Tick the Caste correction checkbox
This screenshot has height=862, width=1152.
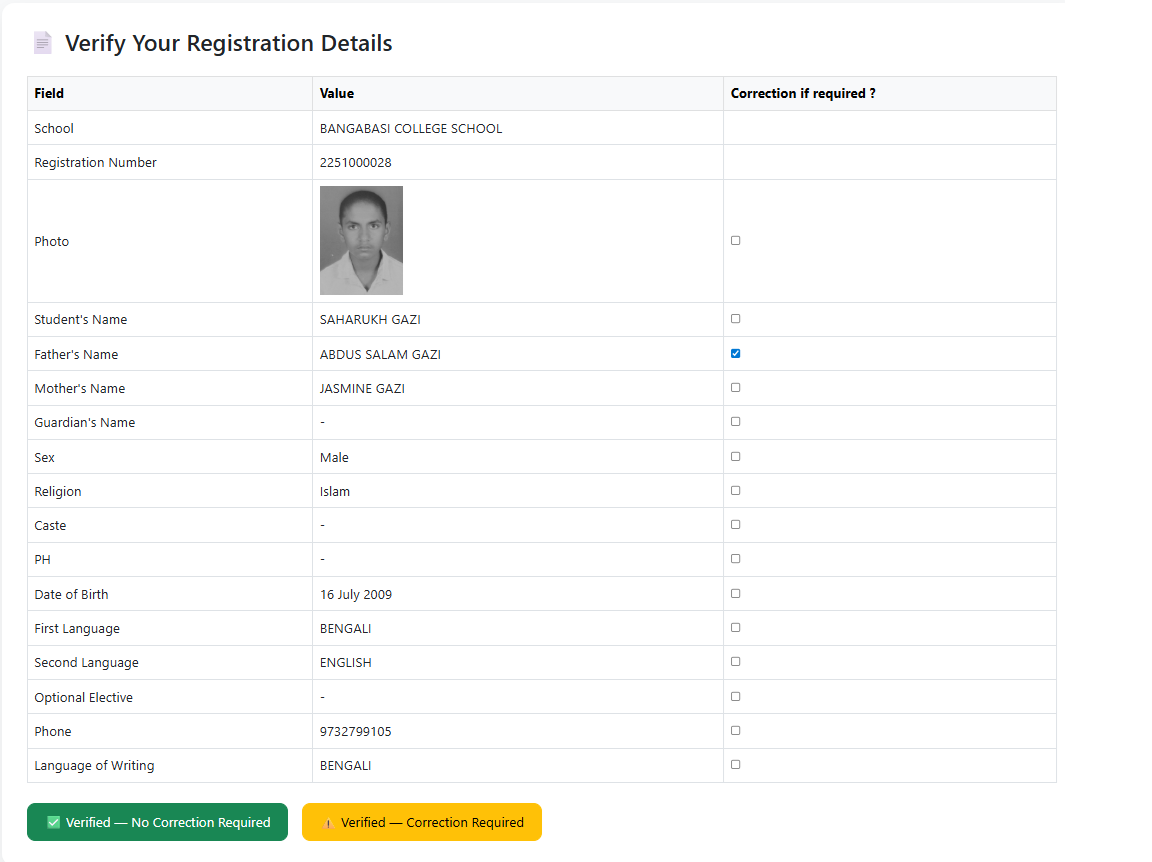[x=735, y=524]
